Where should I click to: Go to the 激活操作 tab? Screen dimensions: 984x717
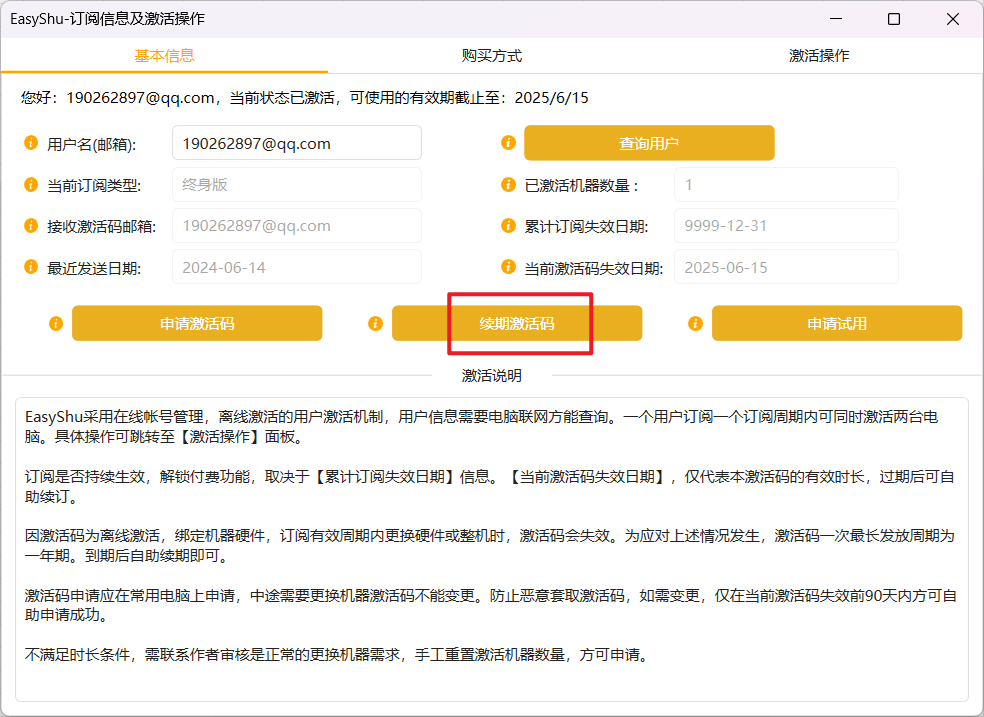(x=819, y=56)
